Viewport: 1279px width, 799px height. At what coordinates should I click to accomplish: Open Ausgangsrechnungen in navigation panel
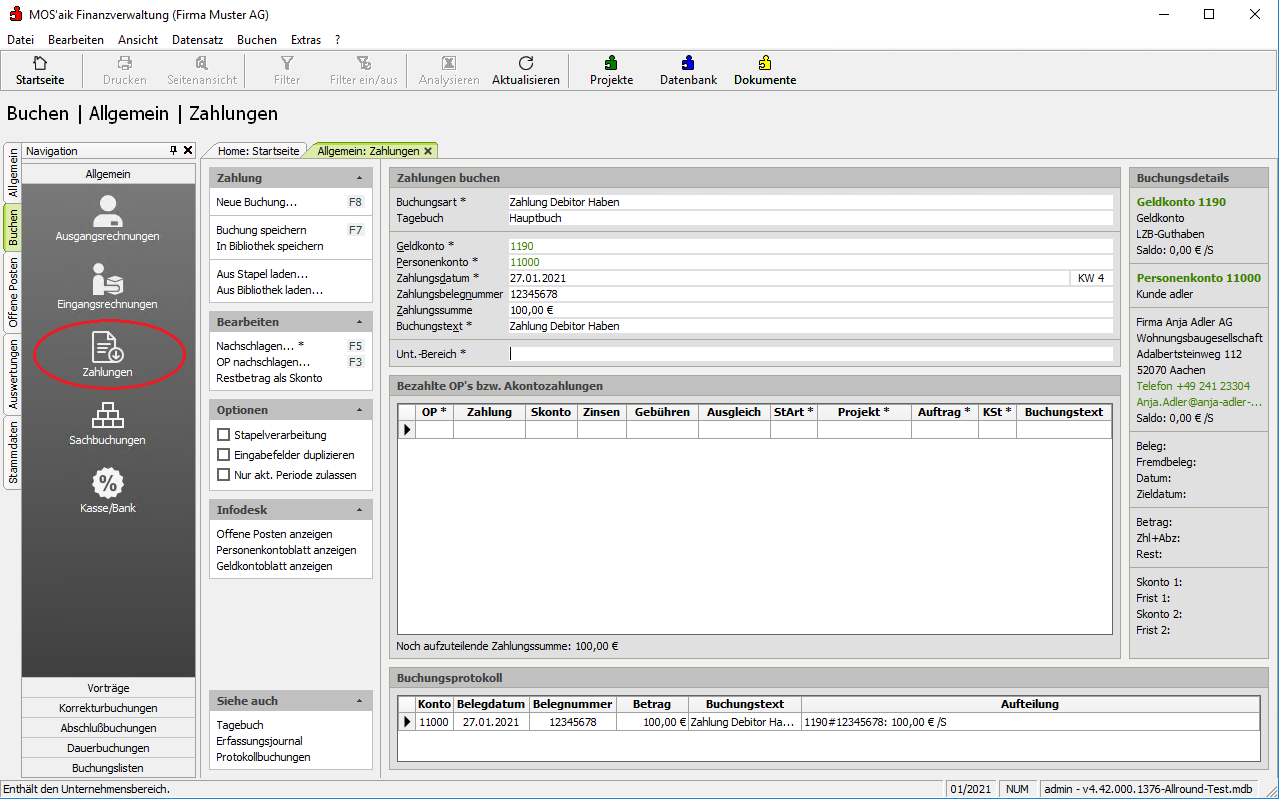pyautogui.click(x=107, y=218)
